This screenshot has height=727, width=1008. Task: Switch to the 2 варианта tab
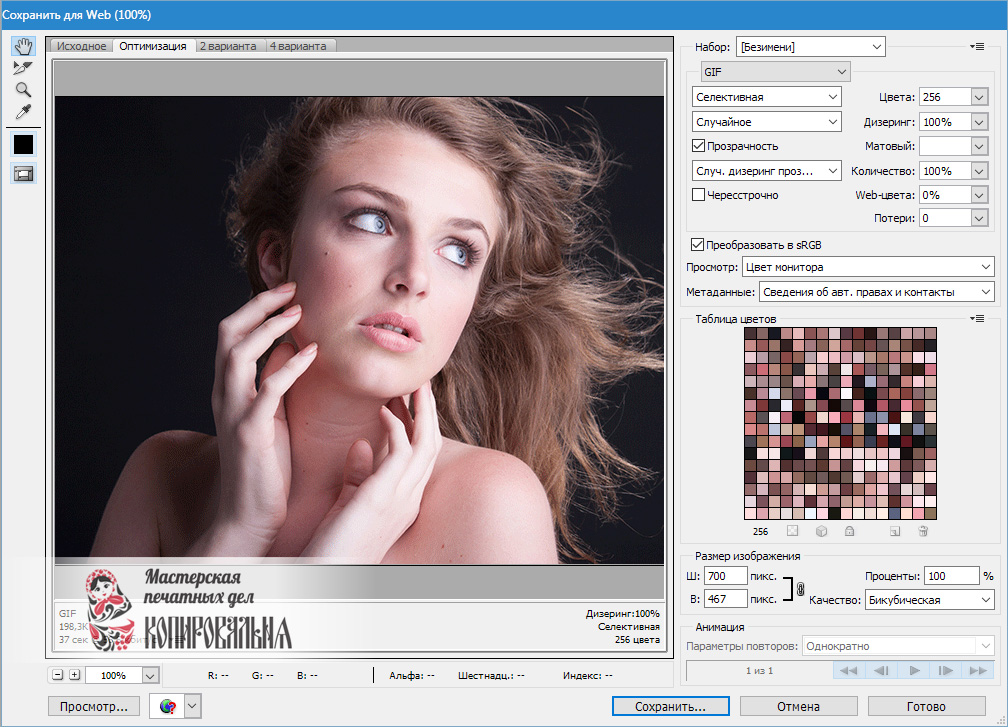click(228, 46)
